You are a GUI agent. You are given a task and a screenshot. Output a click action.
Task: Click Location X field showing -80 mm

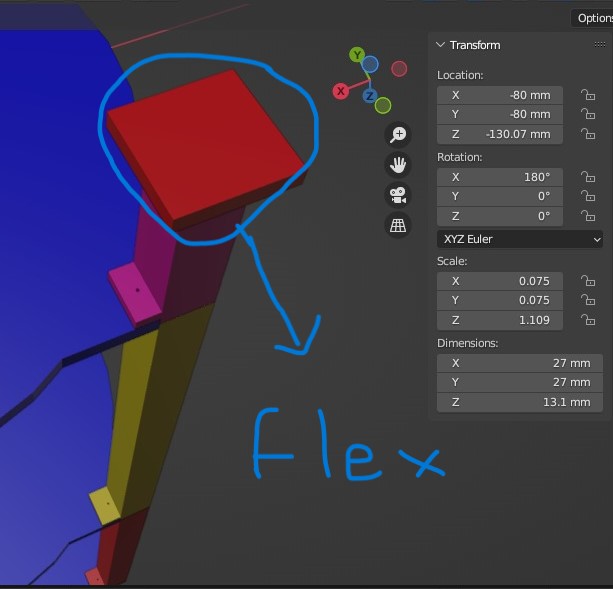tap(500, 95)
